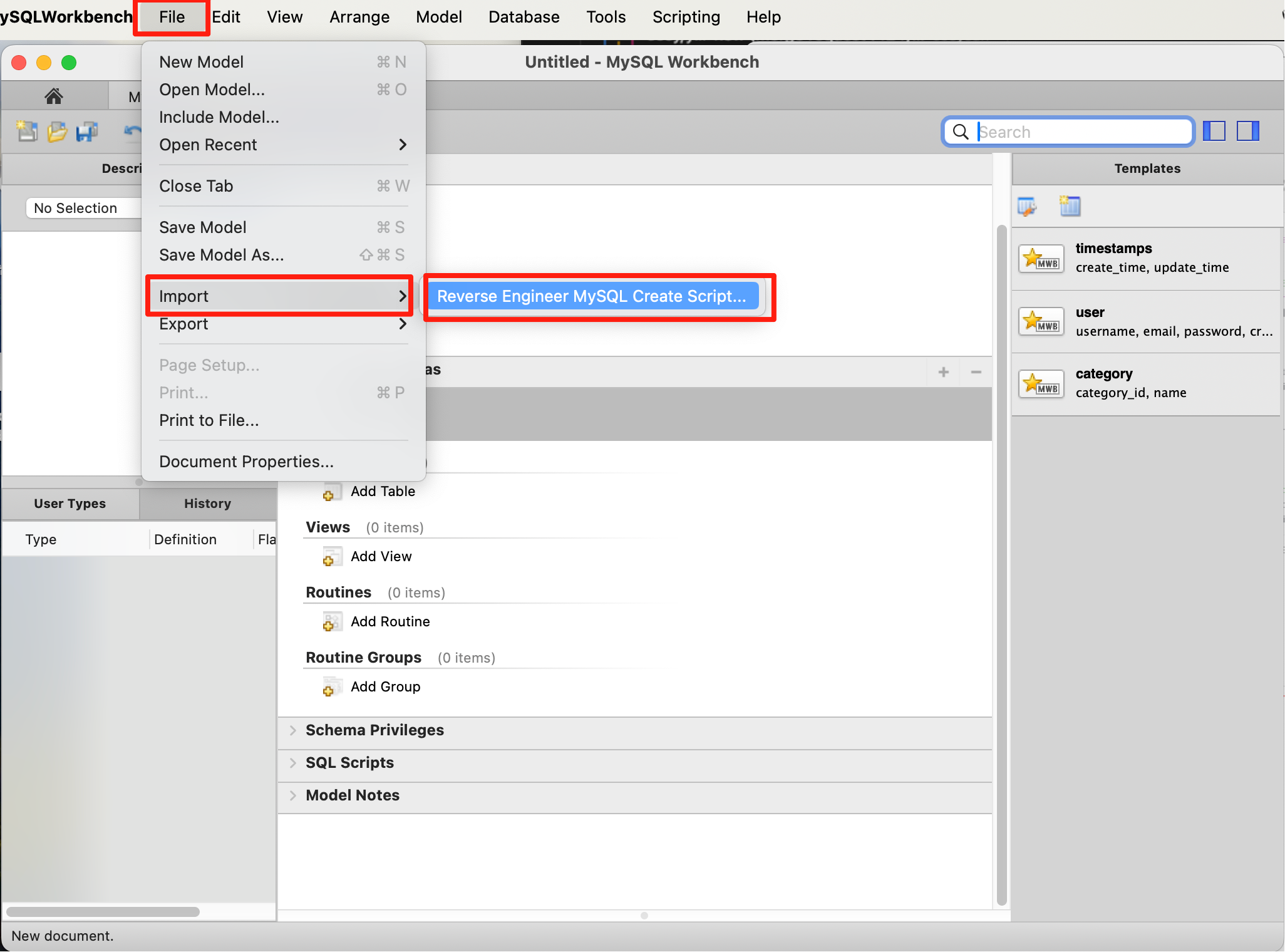The image size is (1285, 952).
Task: Select the user template icon
Action: click(x=1041, y=321)
